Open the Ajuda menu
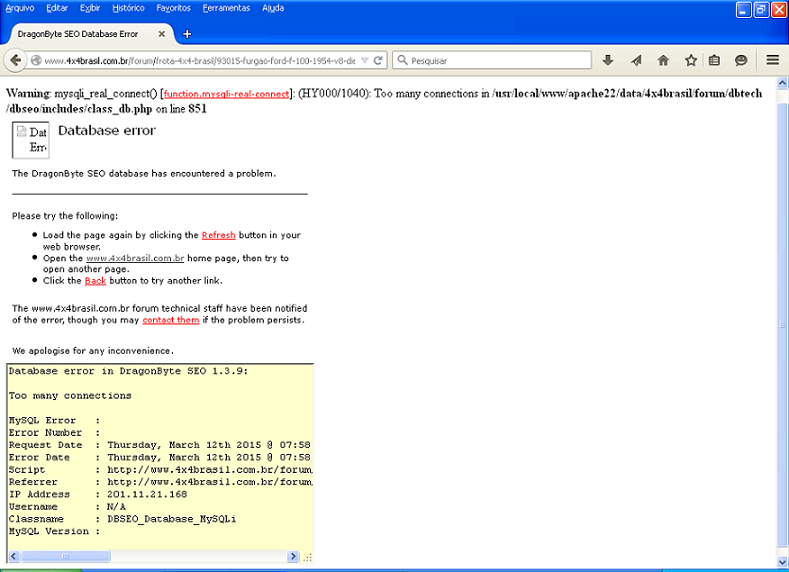The width and height of the screenshot is (789, 572). pos(273,8)
